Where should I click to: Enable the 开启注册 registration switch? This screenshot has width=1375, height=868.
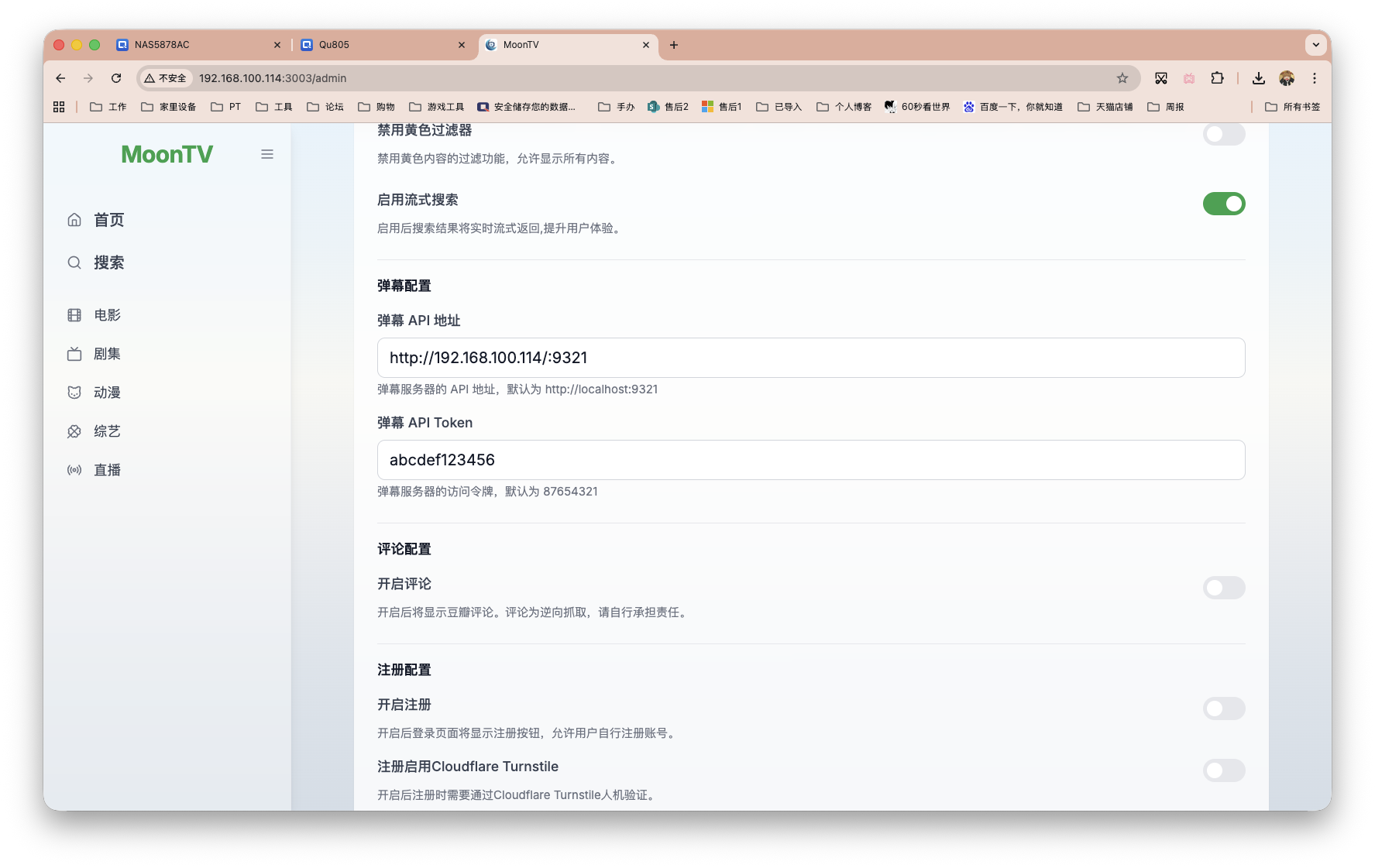1224,708
